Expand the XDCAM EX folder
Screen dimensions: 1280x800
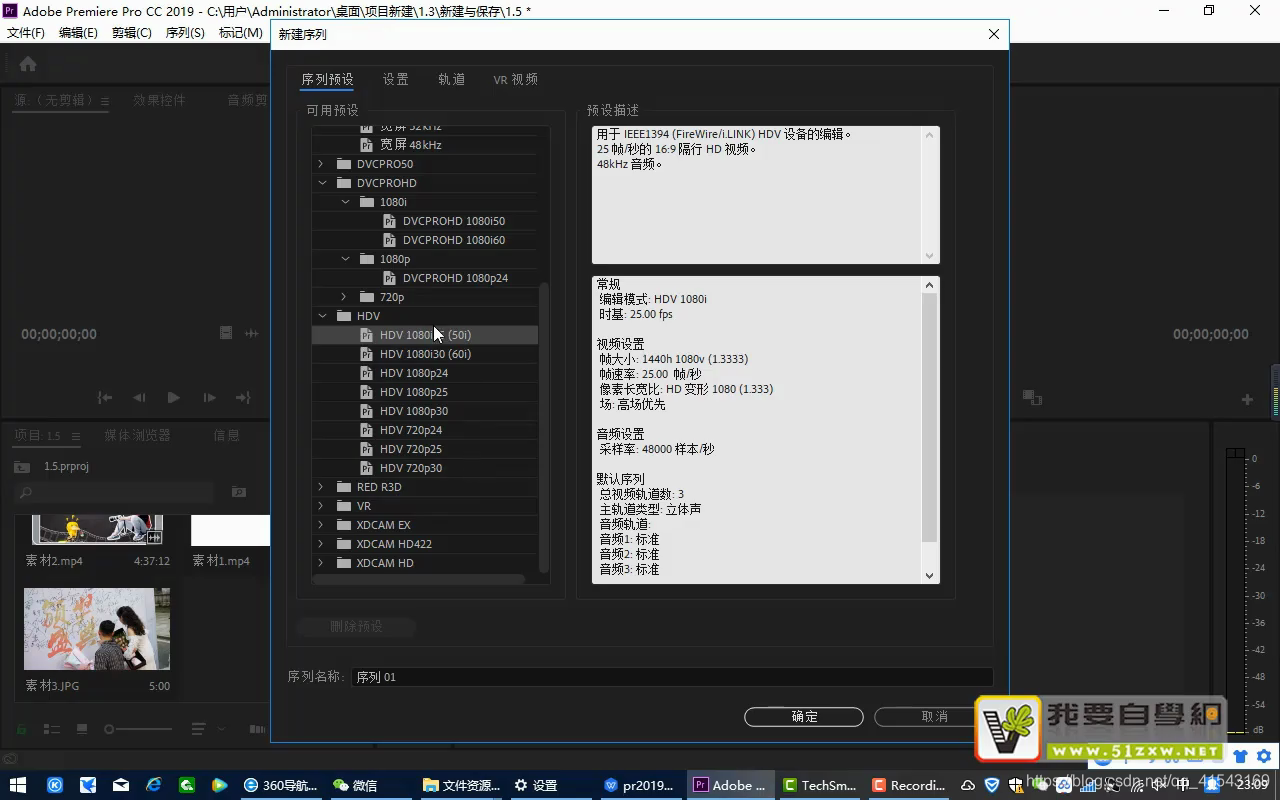click(x=321, y=525)
